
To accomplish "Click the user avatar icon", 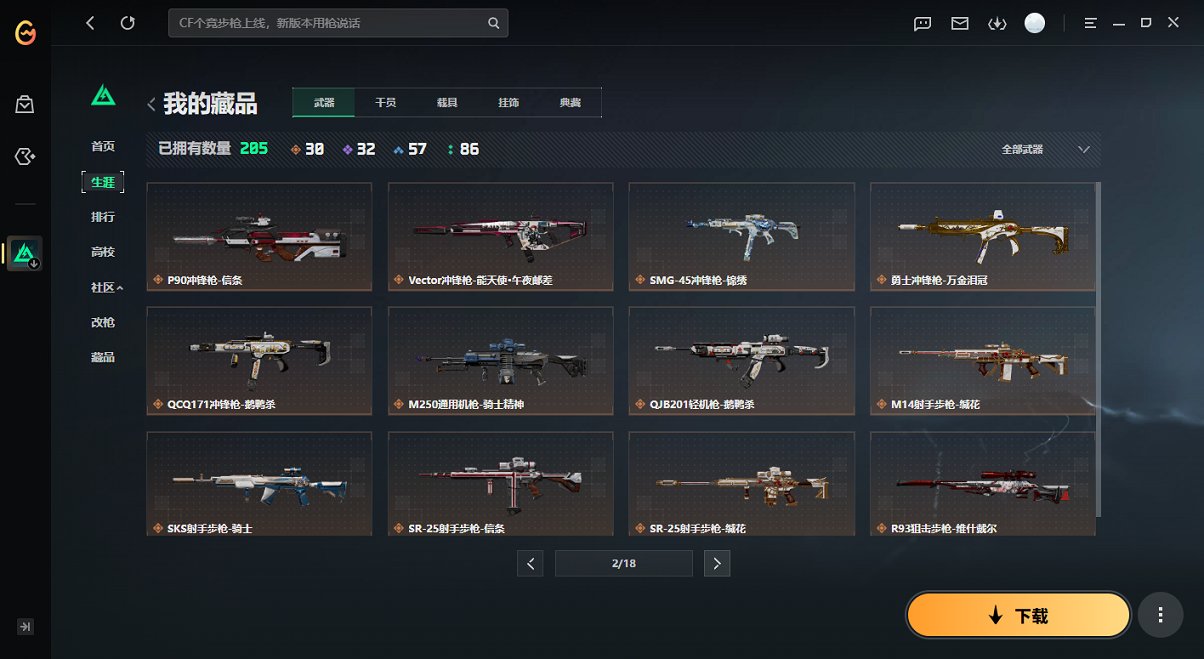I will [x=1035, y=23].
